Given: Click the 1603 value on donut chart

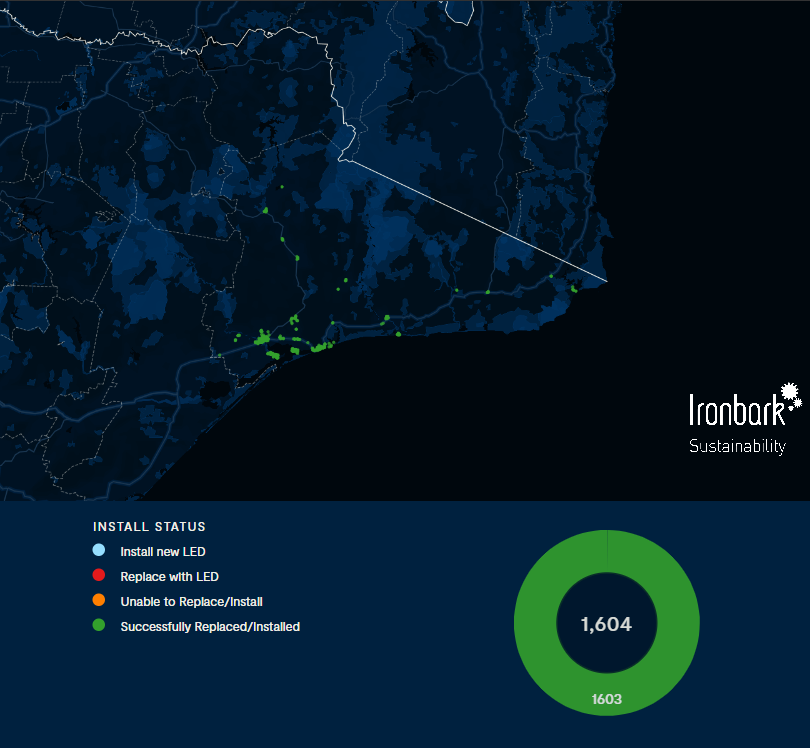Looking at the screenshot, I should 606,699.
